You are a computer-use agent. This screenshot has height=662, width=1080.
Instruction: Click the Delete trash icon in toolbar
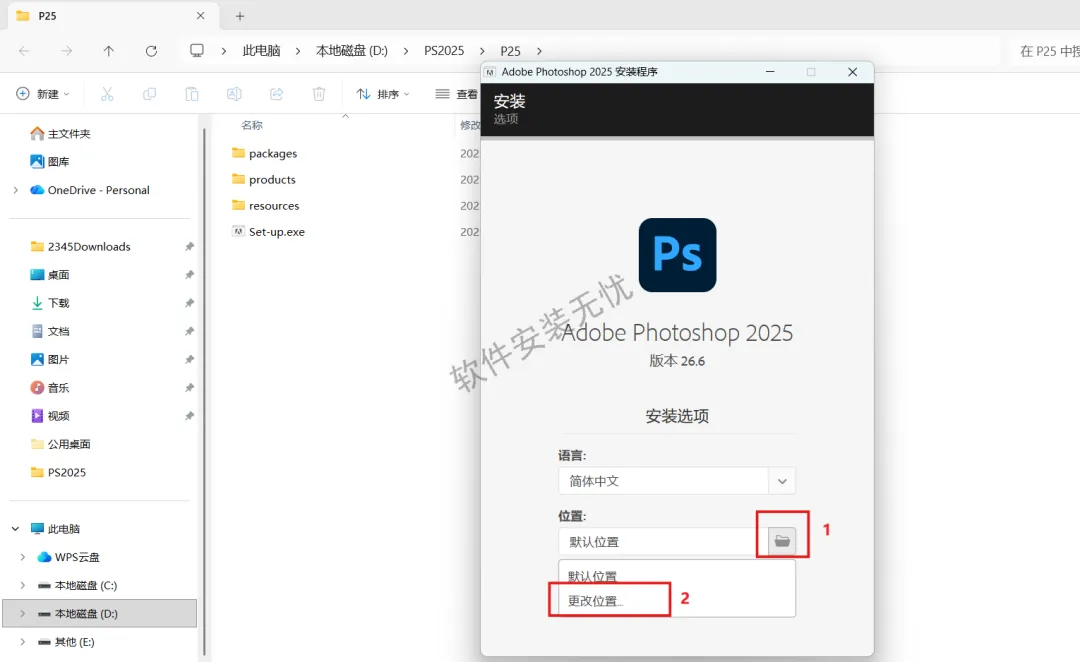tap(319, 94)
